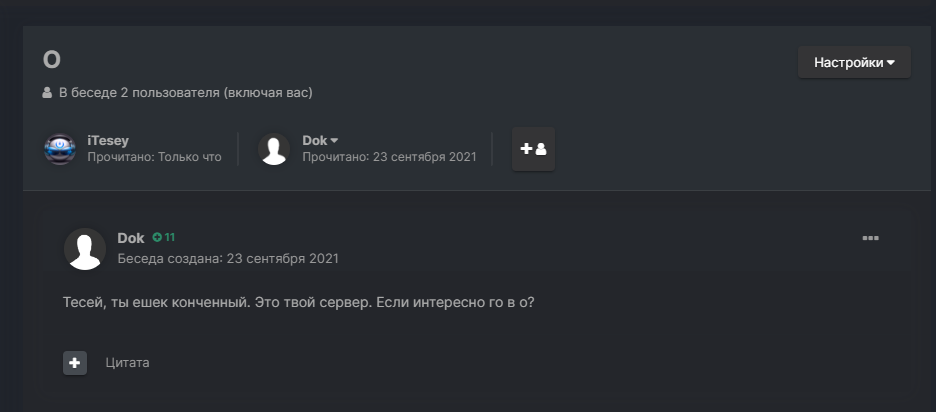Click Прочитано: 23 сентября 2021 under Dok
Viewport: 936px width, 412px height.
point(389,157)
